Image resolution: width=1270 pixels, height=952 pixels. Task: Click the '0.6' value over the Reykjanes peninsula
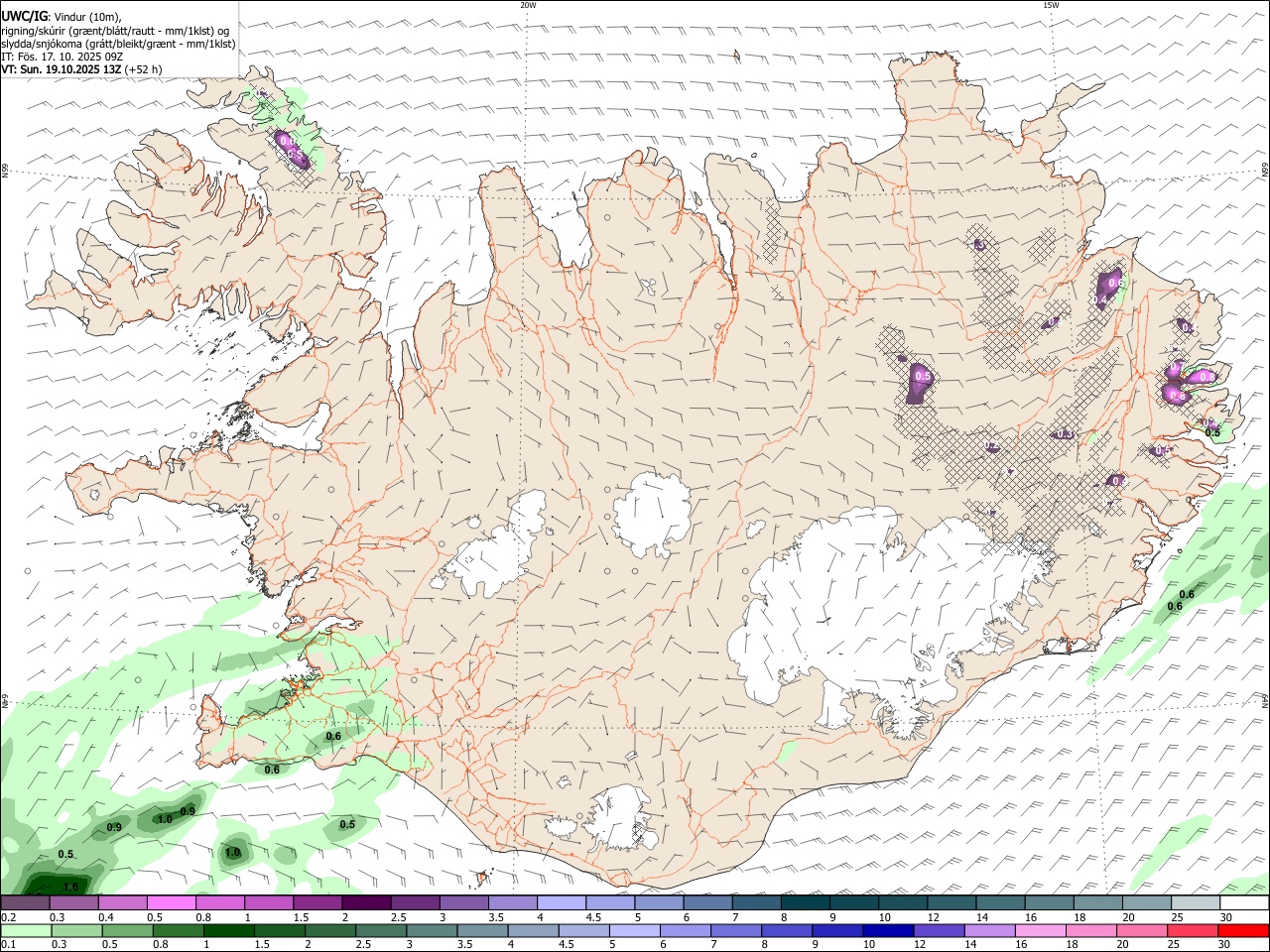(333, 736)
